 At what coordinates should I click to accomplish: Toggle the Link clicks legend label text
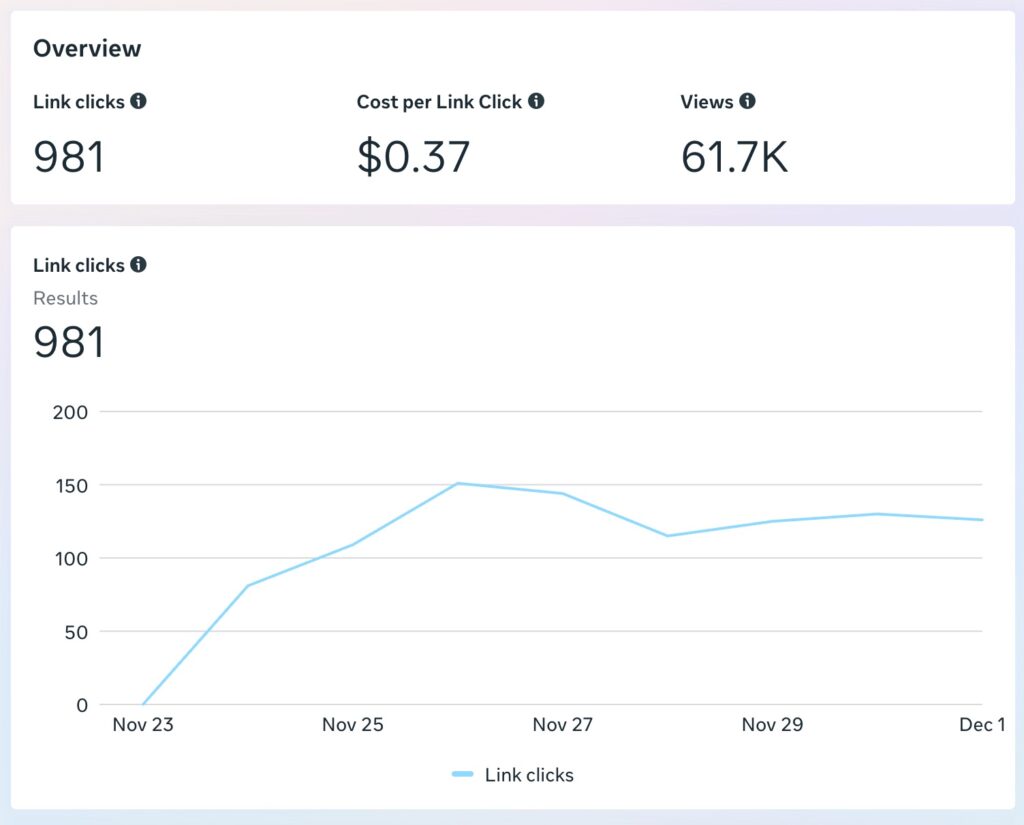pos(529,775)
